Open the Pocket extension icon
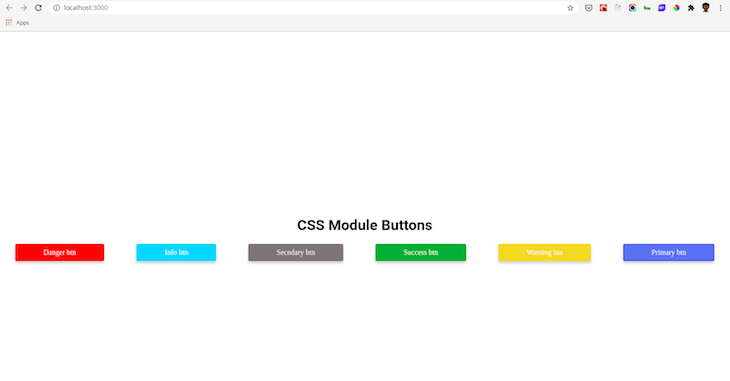This screenshot has height=381, width=730. click(x=588, y=8)
